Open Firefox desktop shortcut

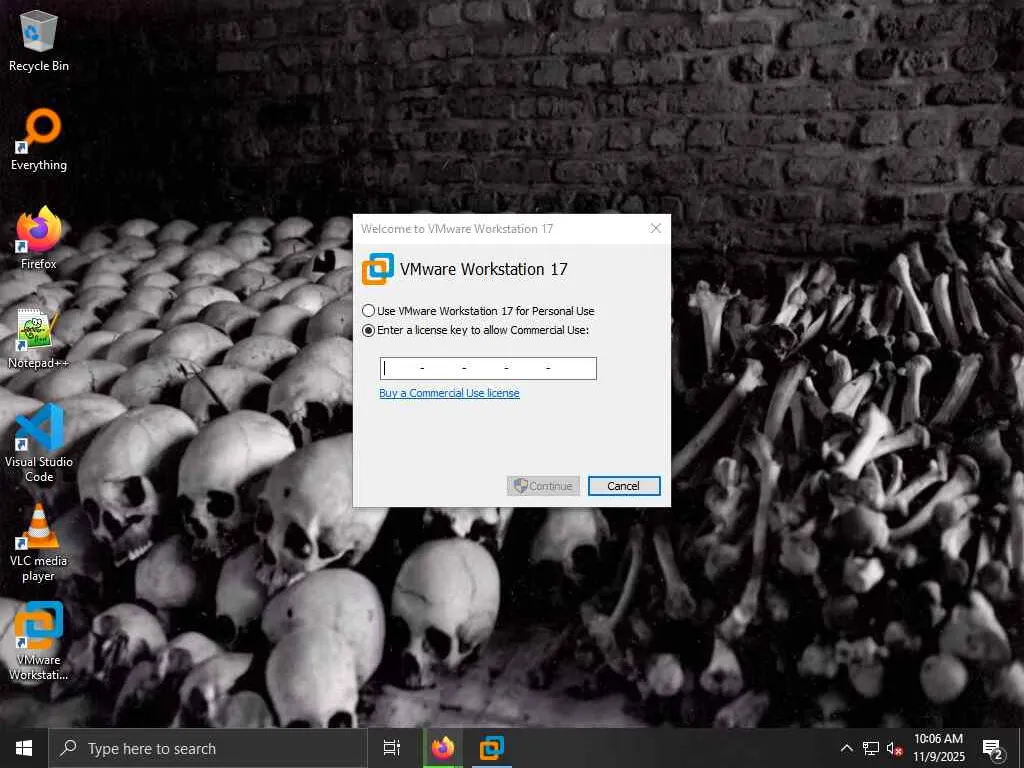point(39,238)
